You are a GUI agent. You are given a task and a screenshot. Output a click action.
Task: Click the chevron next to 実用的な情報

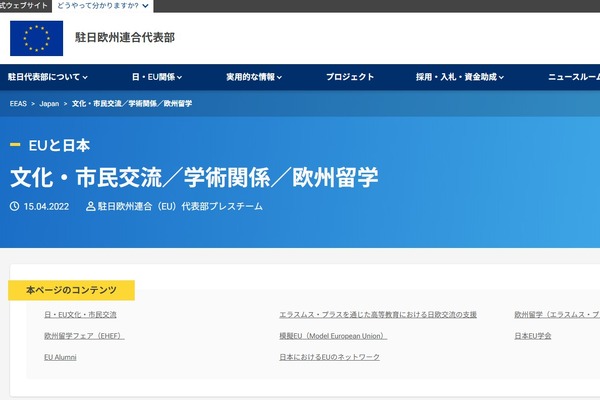(x=279, y=77)
